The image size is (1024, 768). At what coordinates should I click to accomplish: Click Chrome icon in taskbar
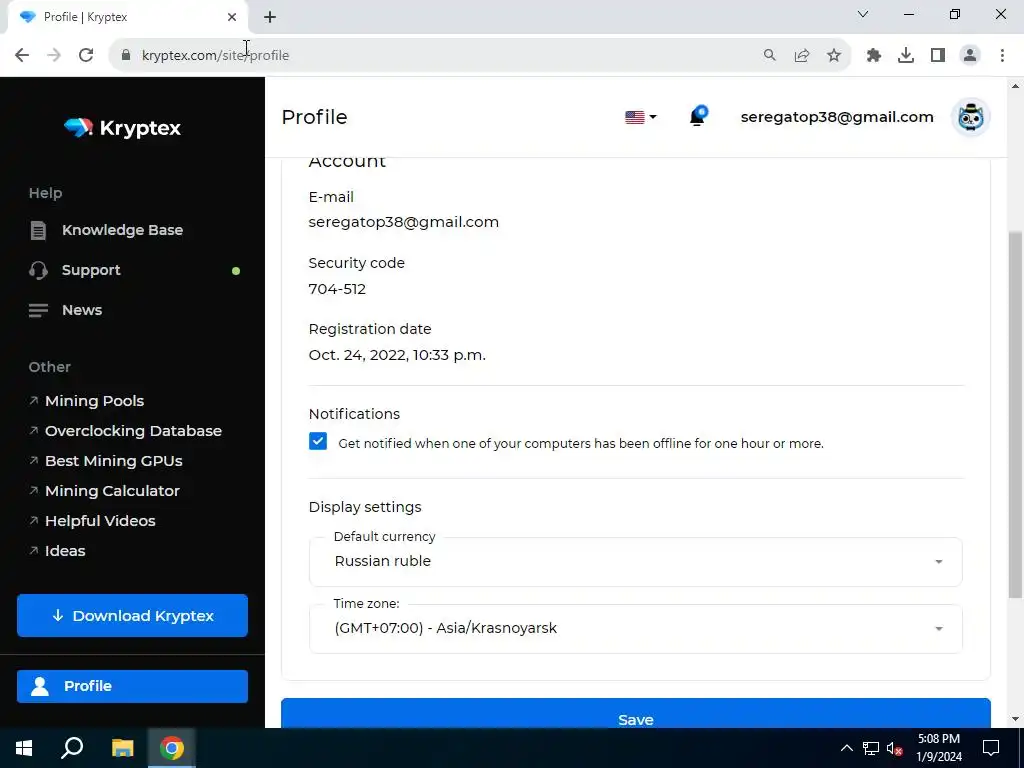pos(172,748)
